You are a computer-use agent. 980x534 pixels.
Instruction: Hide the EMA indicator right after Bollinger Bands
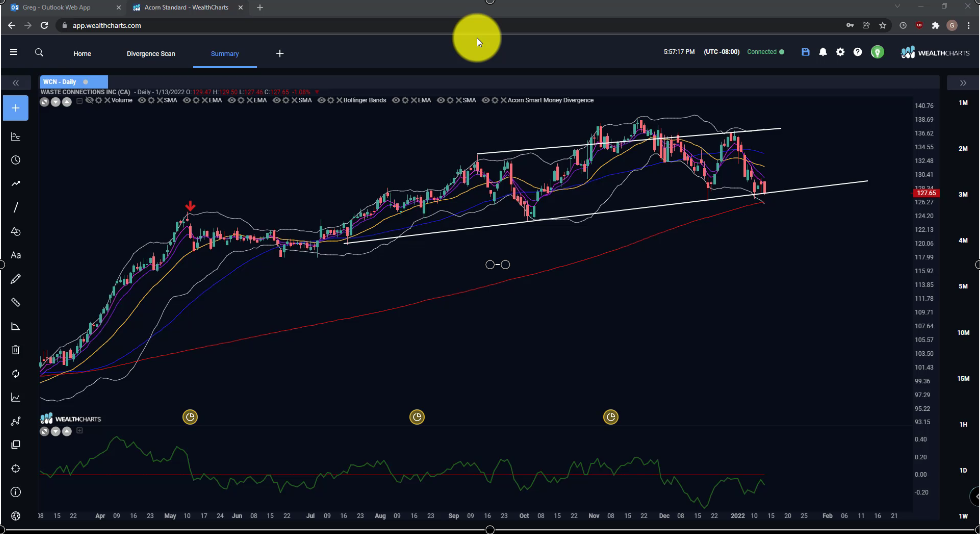[x=396, y=101]
